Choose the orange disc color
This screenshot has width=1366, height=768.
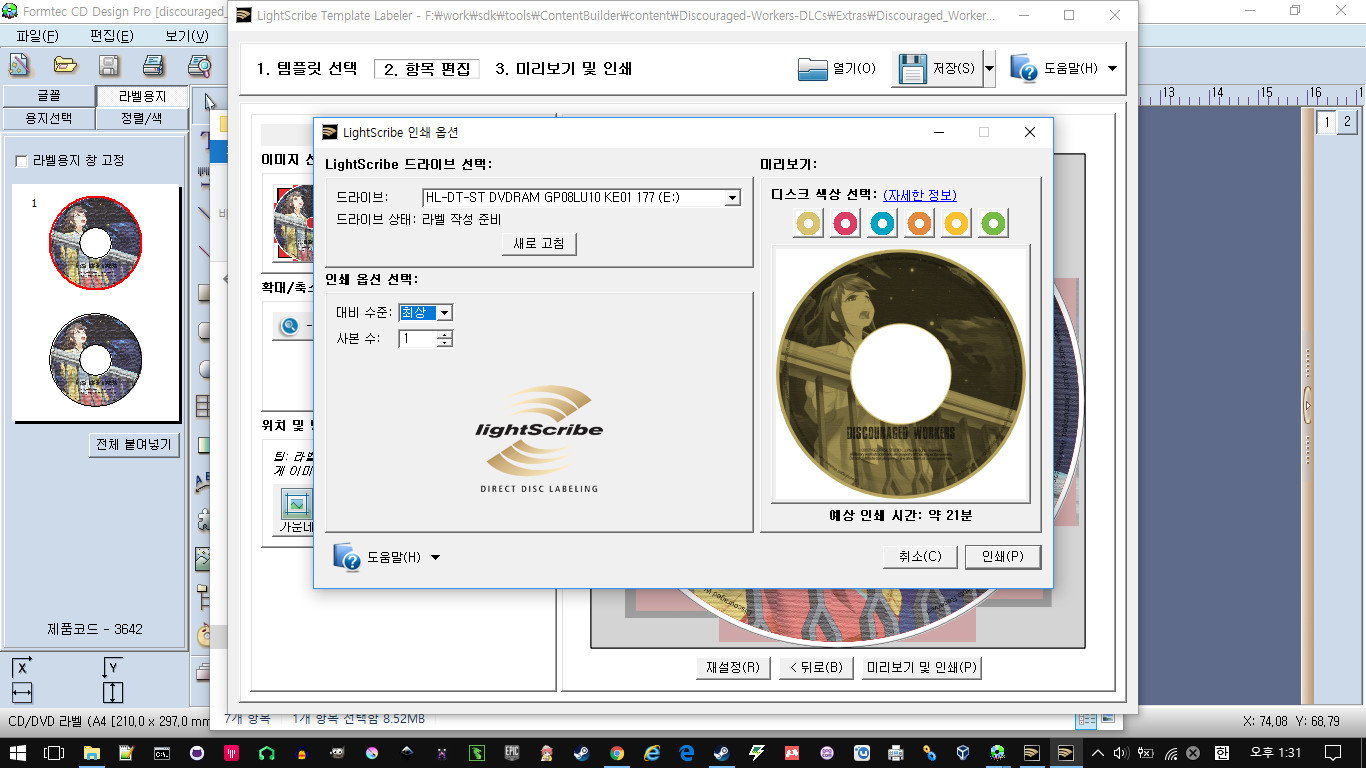click(x=920, y=223)
